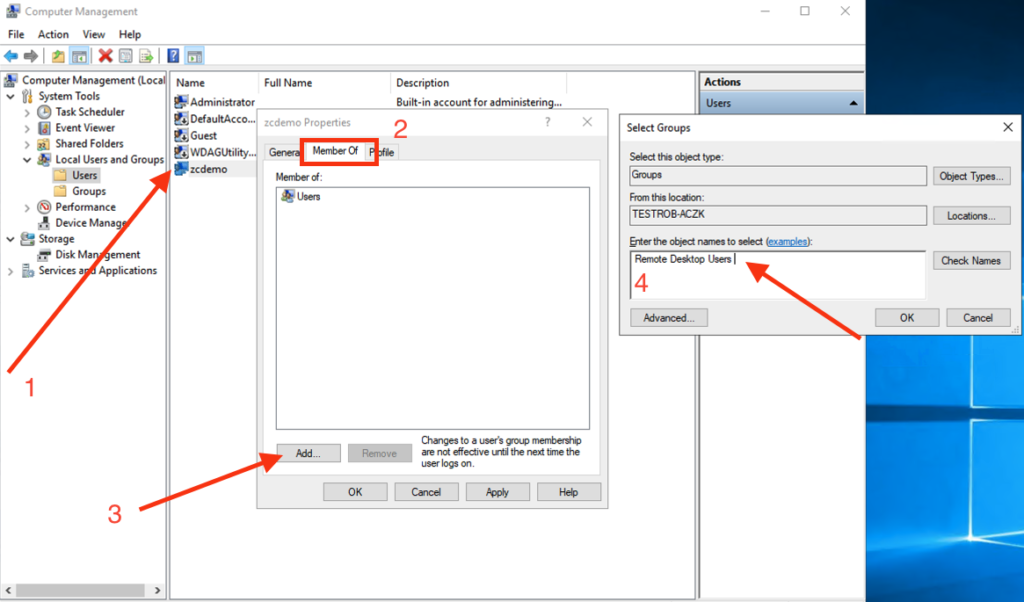Open help via the blue question-mark icon
The width and height of the screenshot is (1024, 602).
pos(173,56)
